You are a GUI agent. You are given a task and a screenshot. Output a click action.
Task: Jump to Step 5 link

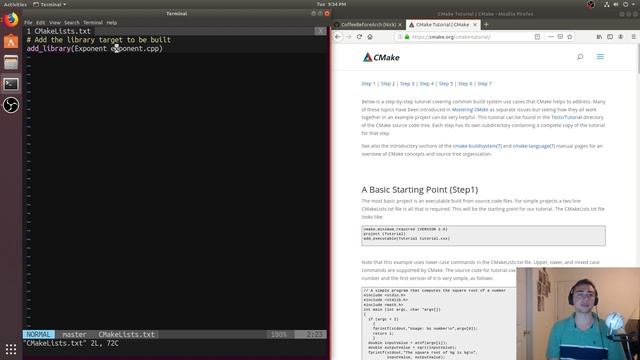(446, 84)
